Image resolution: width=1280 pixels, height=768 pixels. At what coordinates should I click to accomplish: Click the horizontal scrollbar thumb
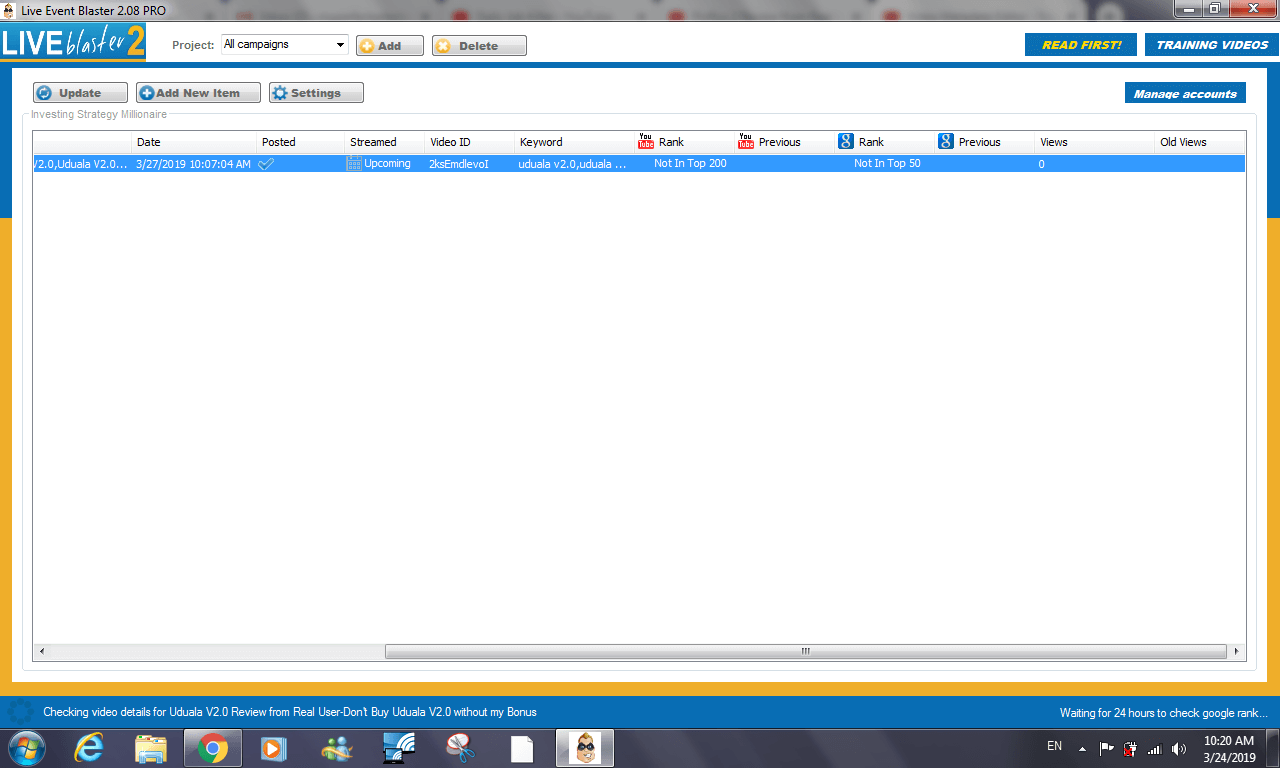click(x=805, y=651)
